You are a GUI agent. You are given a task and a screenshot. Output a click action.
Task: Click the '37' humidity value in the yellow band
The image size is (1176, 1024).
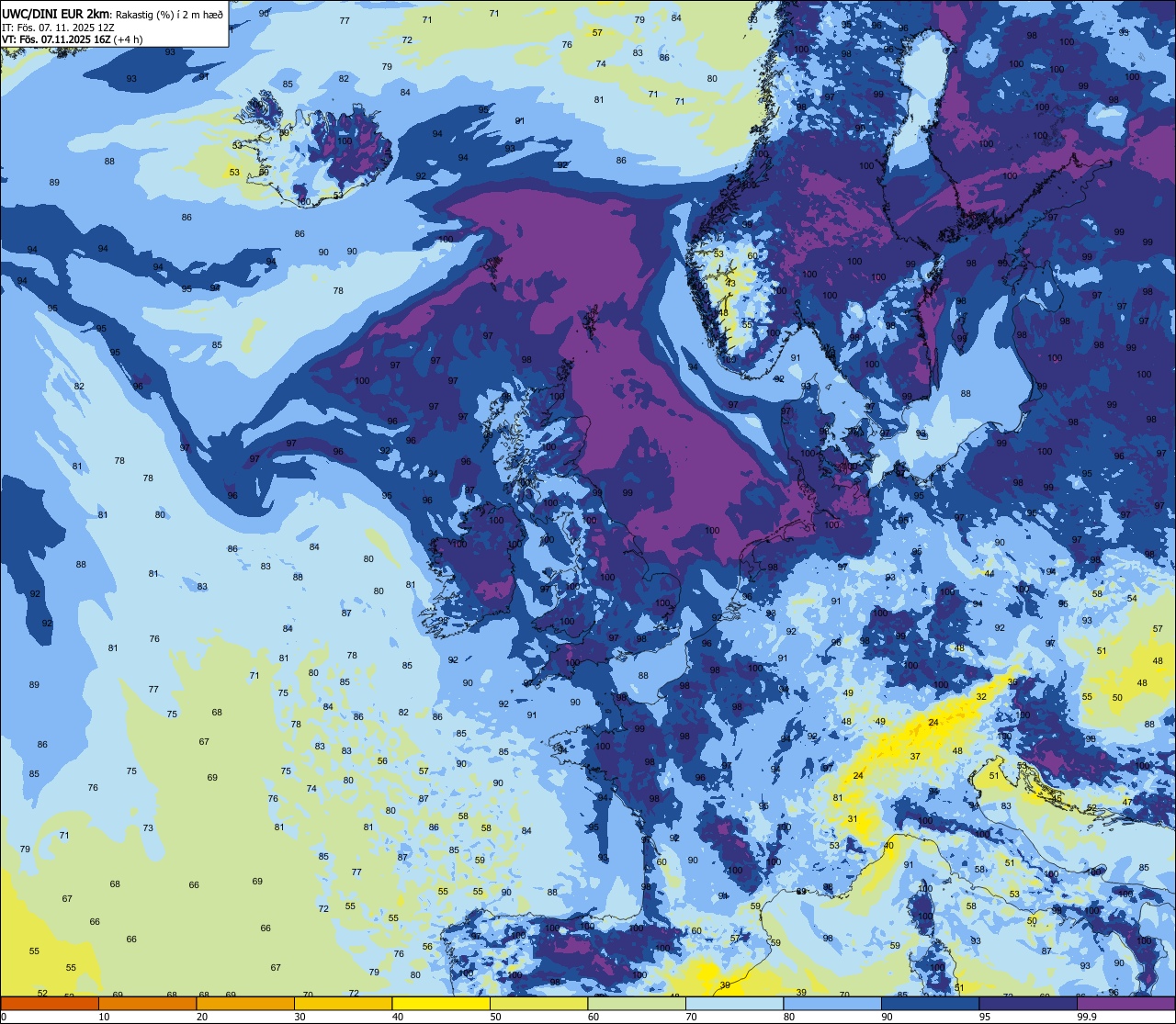tap(915, 757)
